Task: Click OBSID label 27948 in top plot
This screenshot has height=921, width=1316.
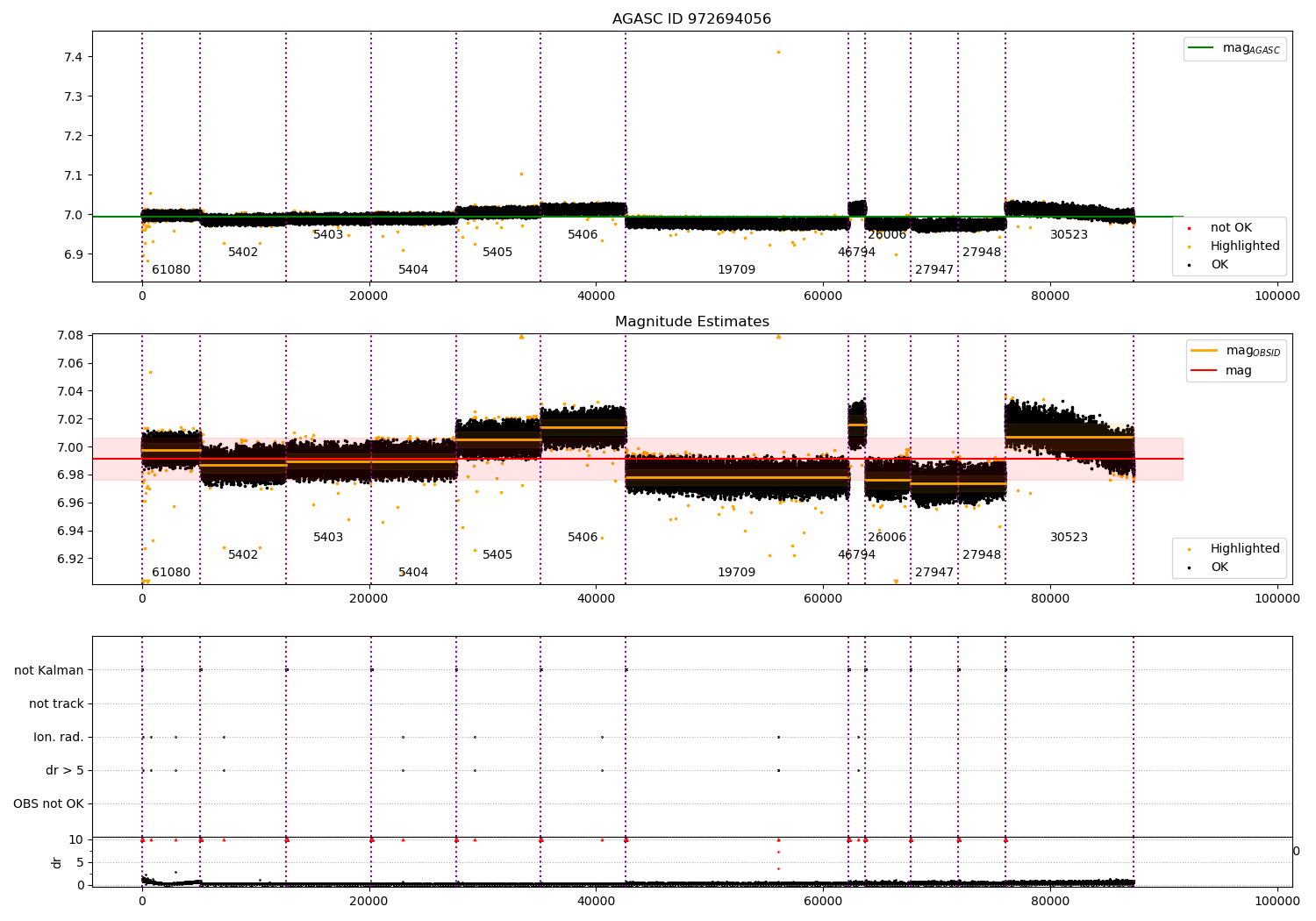Action: [982, 252]
